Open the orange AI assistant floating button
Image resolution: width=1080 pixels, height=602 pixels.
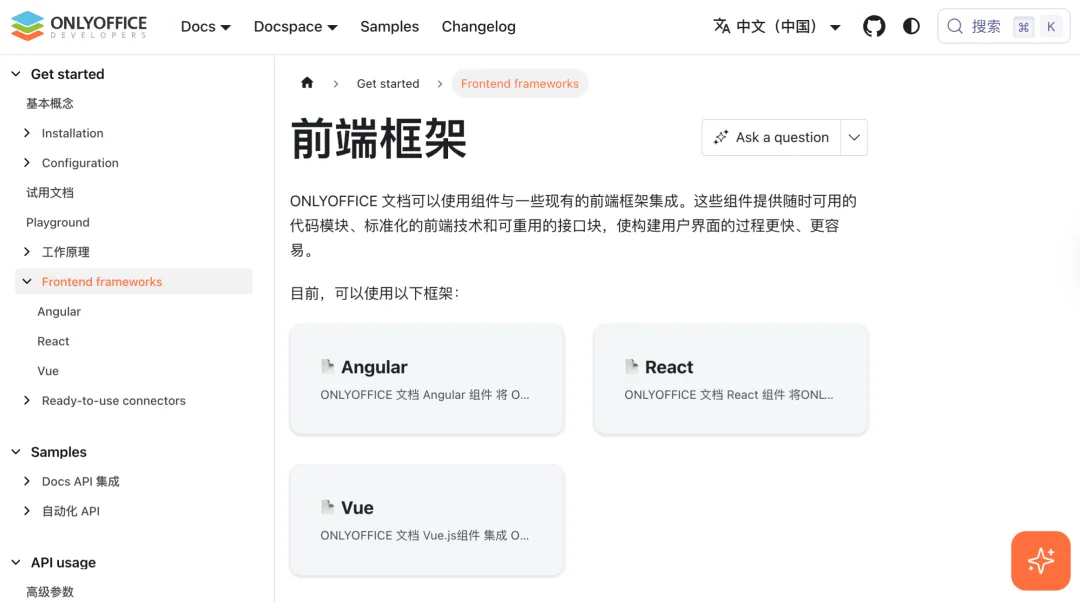[1040, 561]
